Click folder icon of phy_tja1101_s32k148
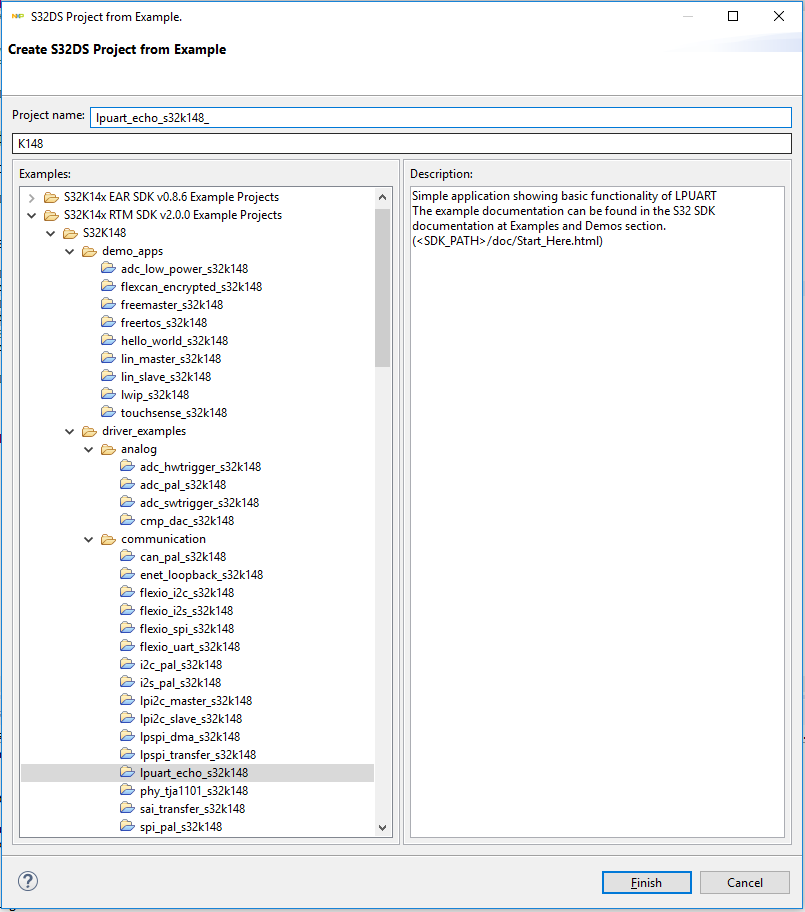This screenshot has height=912, width=805. pyautogui.click(x=127, y=790)
